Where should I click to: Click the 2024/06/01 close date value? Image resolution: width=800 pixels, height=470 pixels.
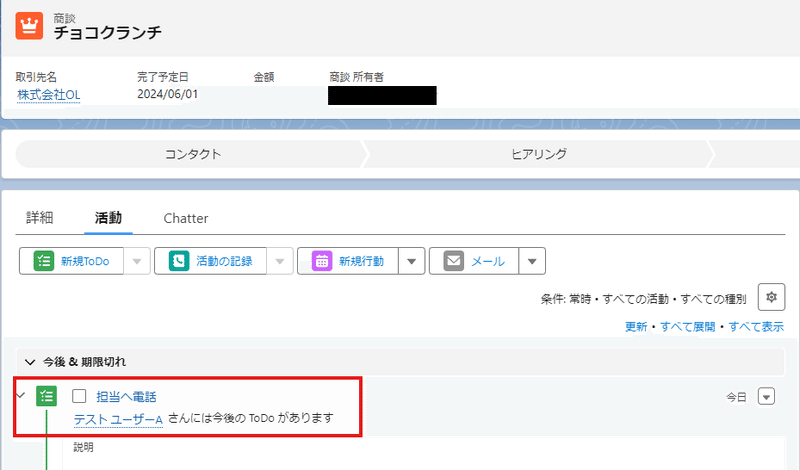click(x=167, y=94)
